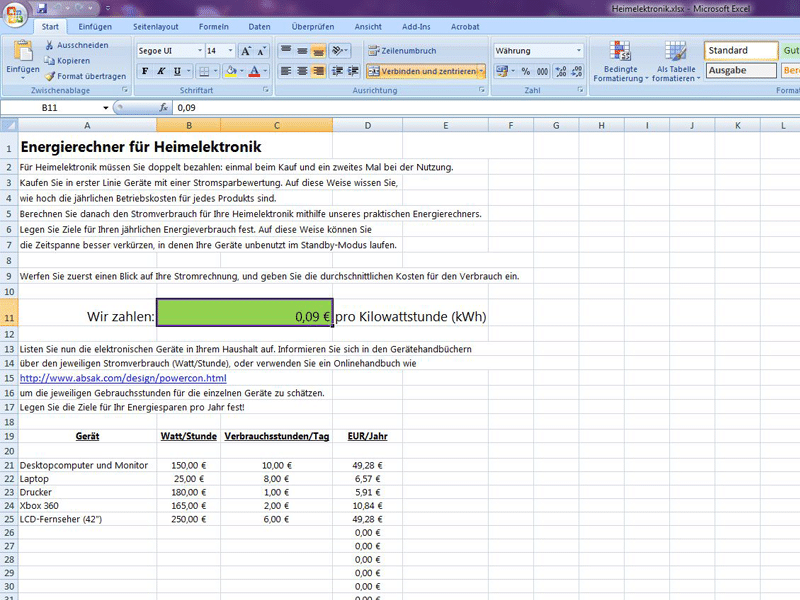The width and height of the screenshot is (800, 600).
Task: Toggle italic (K) formatting
Action: pos(161,71)
